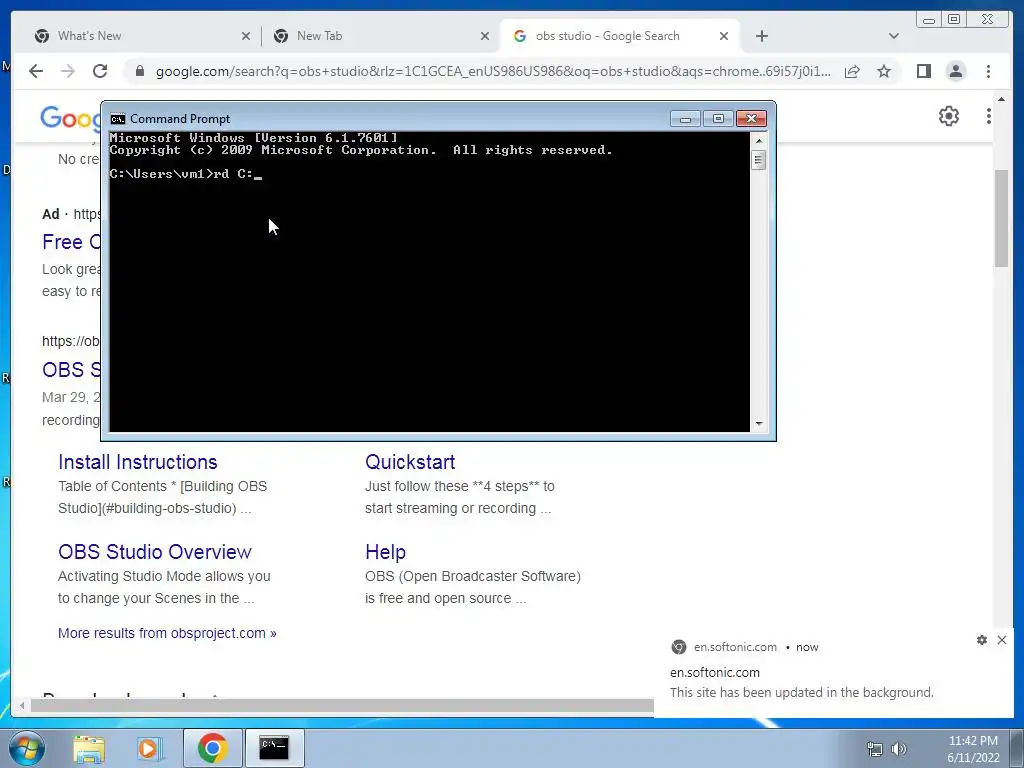Click inside Command Prompt console area

tap(430, 281)
